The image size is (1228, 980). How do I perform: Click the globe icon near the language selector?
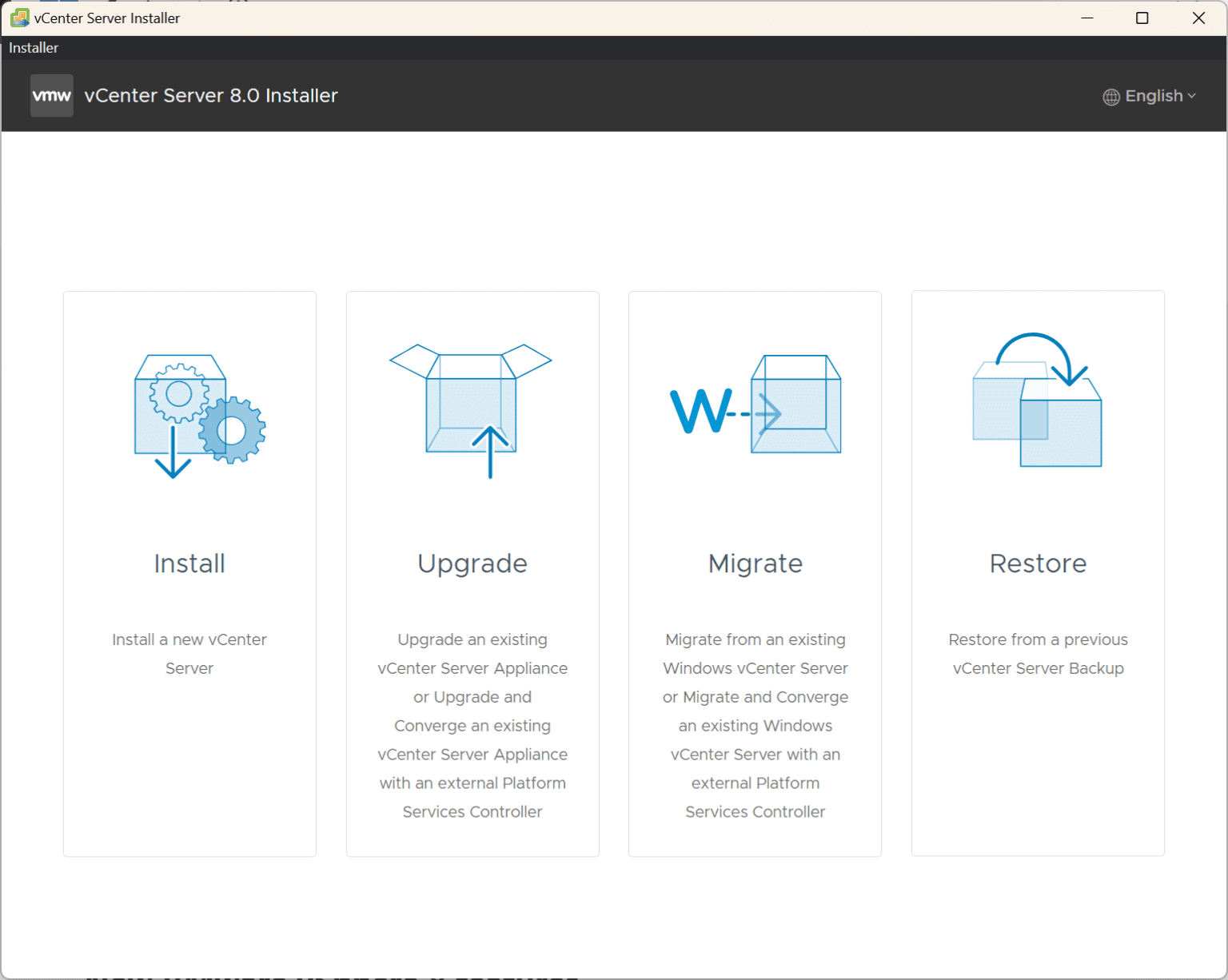pos(1110,97)
